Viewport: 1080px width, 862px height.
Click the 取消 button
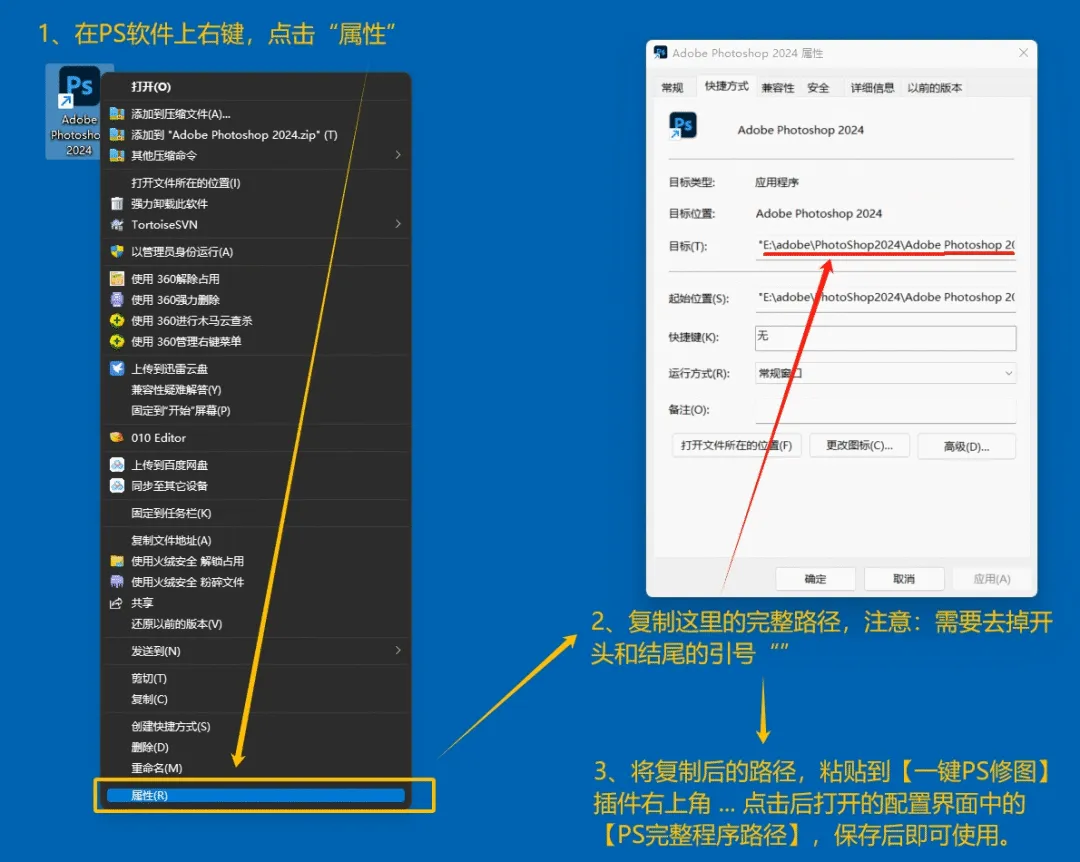pos(904,579)
